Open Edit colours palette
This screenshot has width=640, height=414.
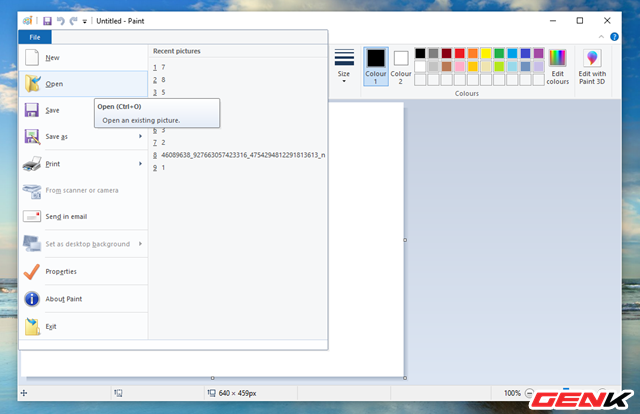point(558,67)
